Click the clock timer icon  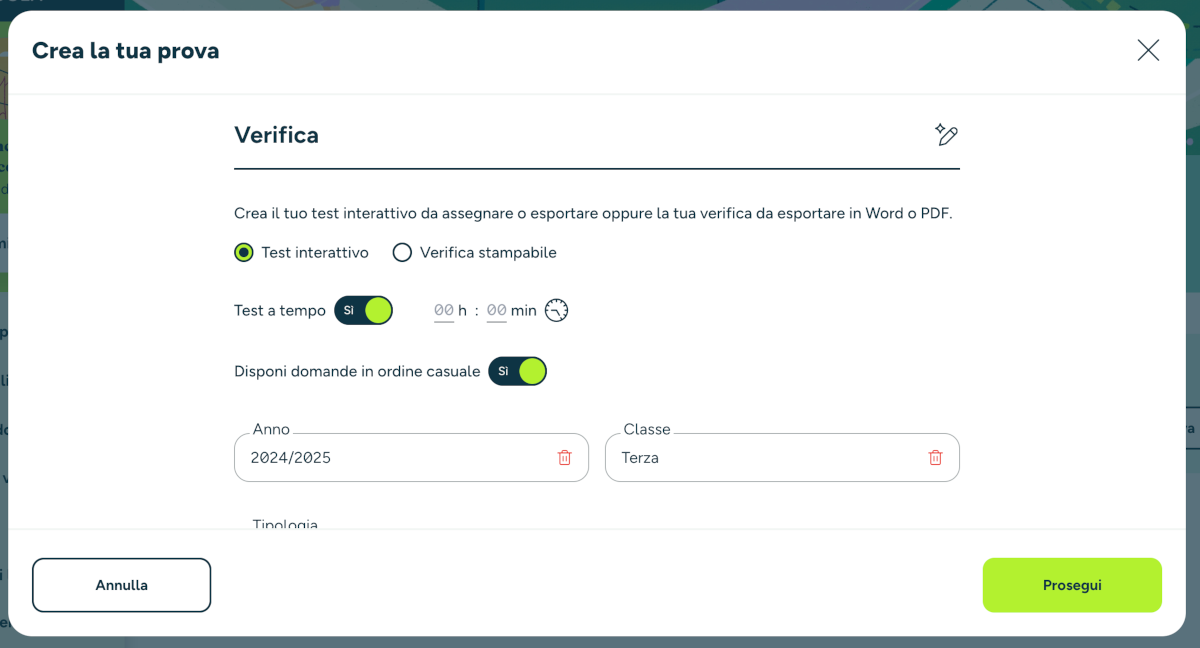pyautogui.click(x=556, y=310)
